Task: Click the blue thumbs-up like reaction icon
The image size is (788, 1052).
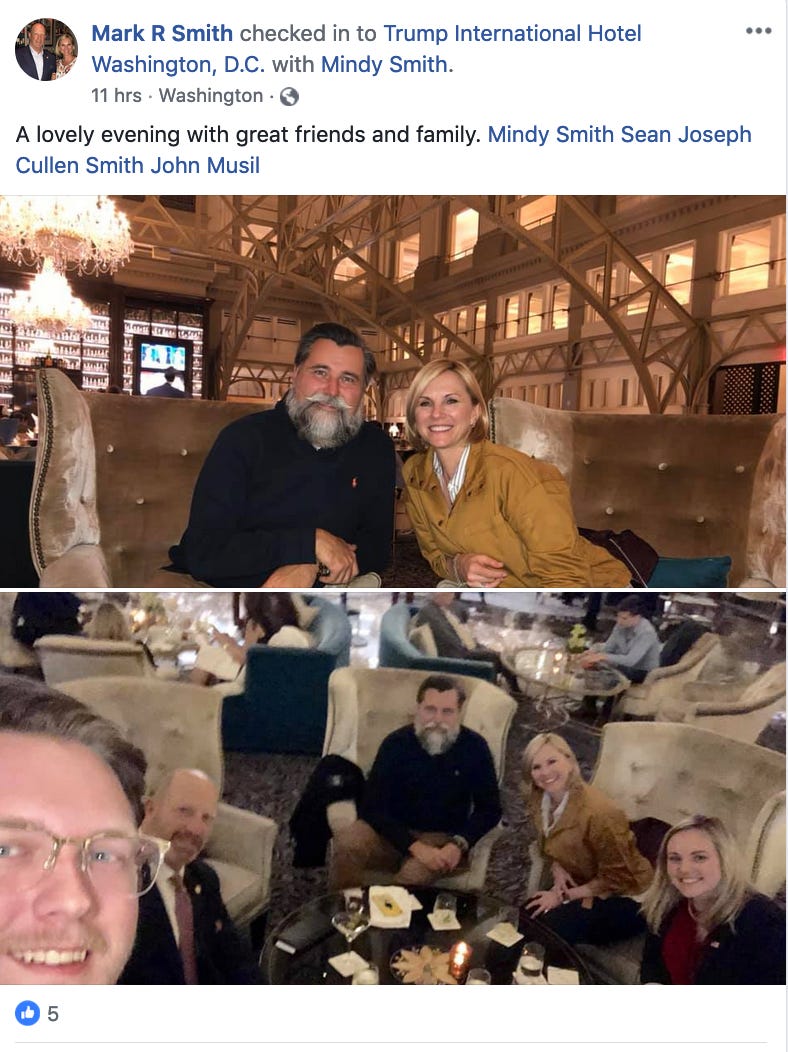Action: coord(27,1013)
